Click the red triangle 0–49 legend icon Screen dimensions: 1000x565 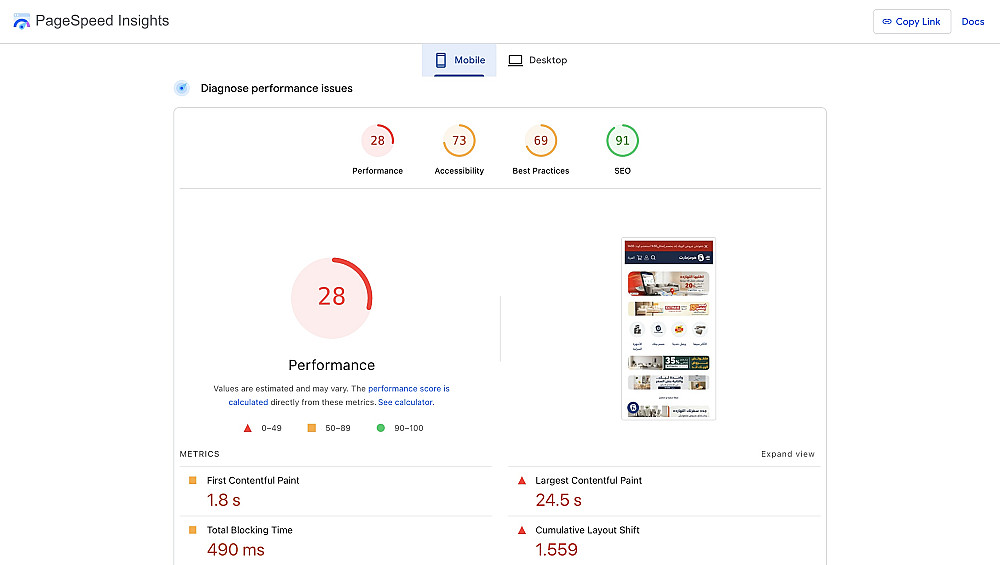(247, 428)
